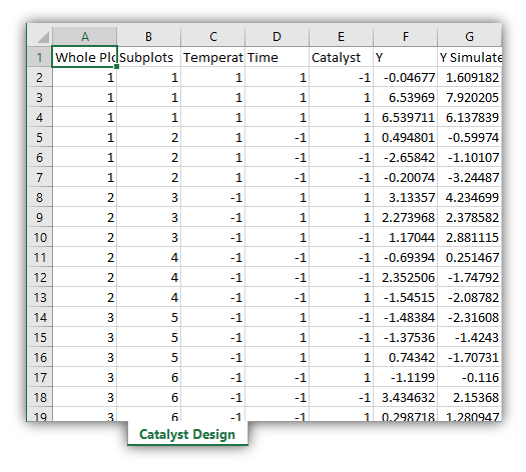
Task: Select column A header
Action: click(85, 36)
